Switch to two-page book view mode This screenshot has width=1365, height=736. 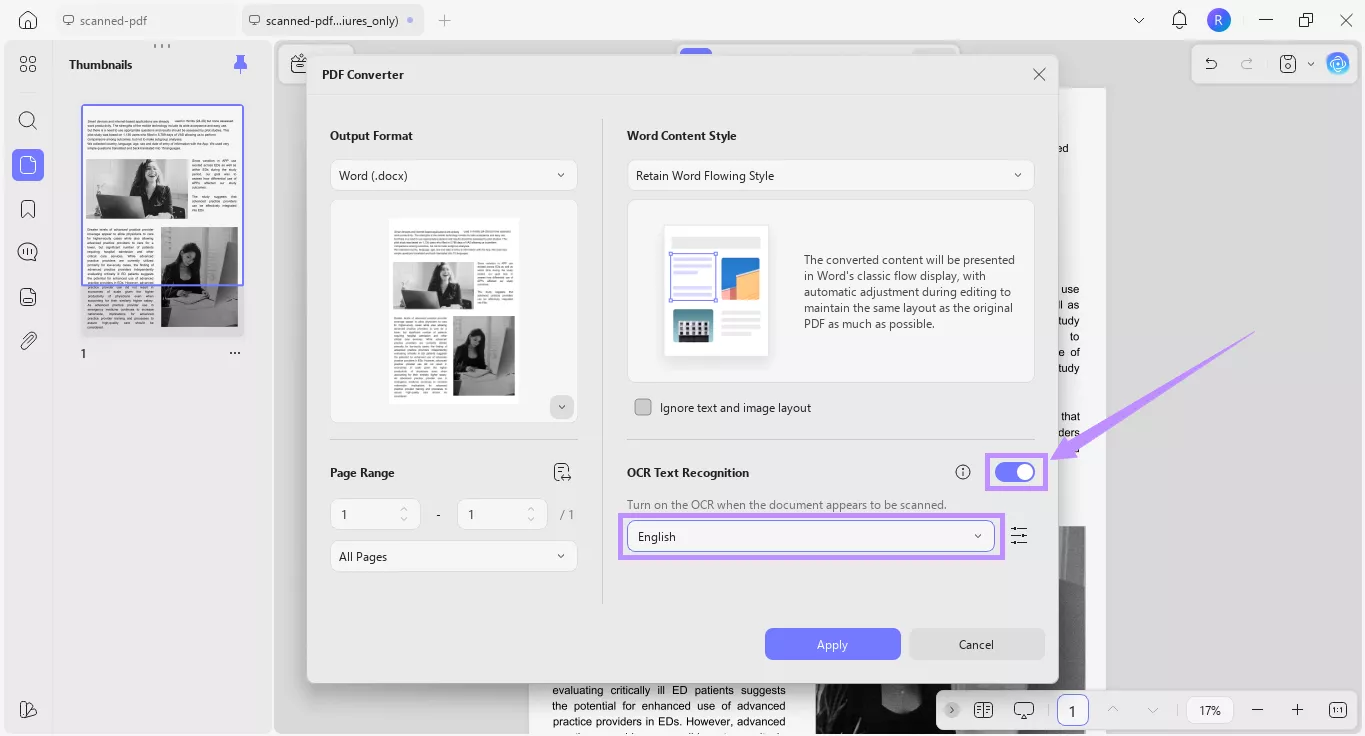(x=983, y=710)
